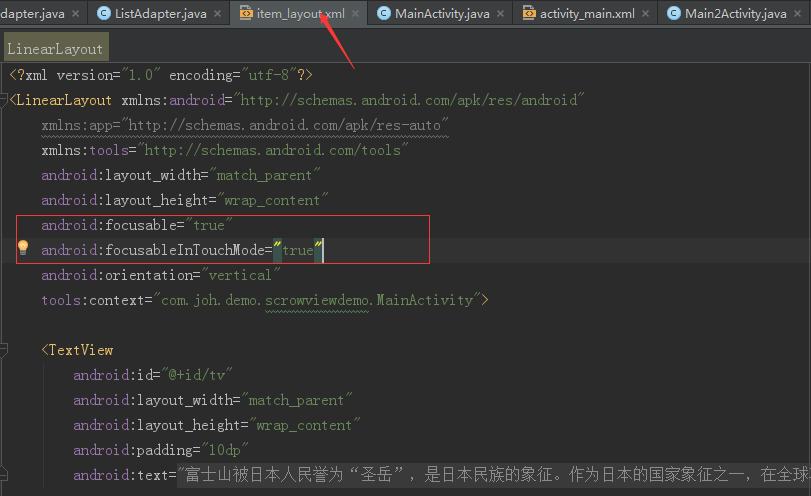Viewport: 811px width, 496px height.
Task: Close the MainActivity.java tab
Action: (501, 14)
